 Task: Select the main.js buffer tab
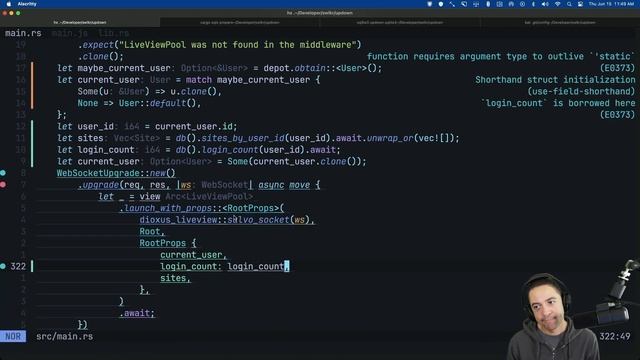(x=69, y=33)
